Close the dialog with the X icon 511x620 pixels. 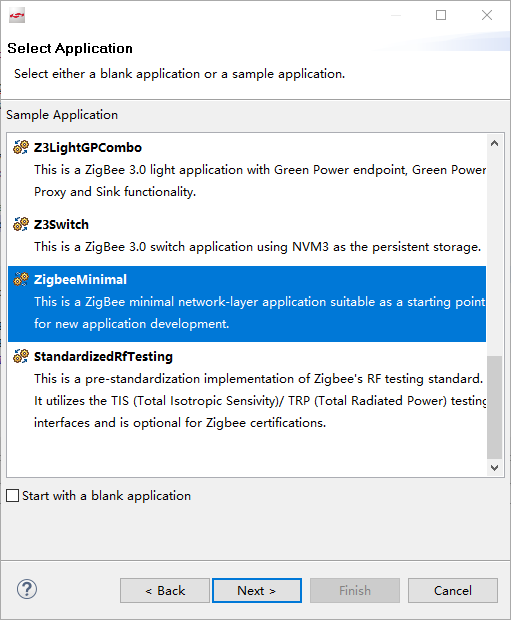tap(487, 15)
